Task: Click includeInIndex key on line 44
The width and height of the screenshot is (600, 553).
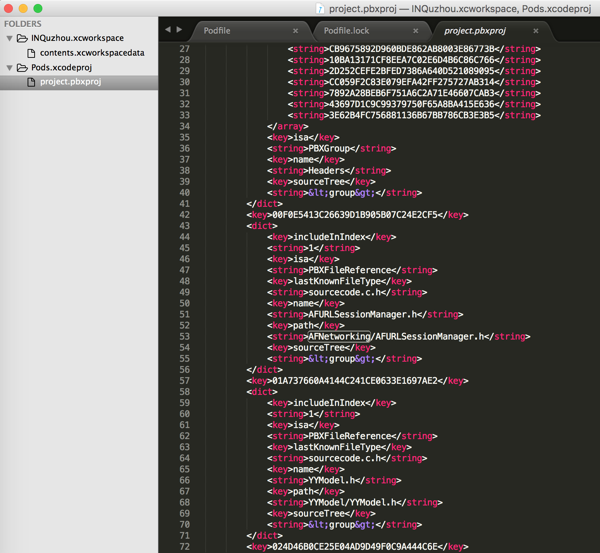Action: coord(329,237)
